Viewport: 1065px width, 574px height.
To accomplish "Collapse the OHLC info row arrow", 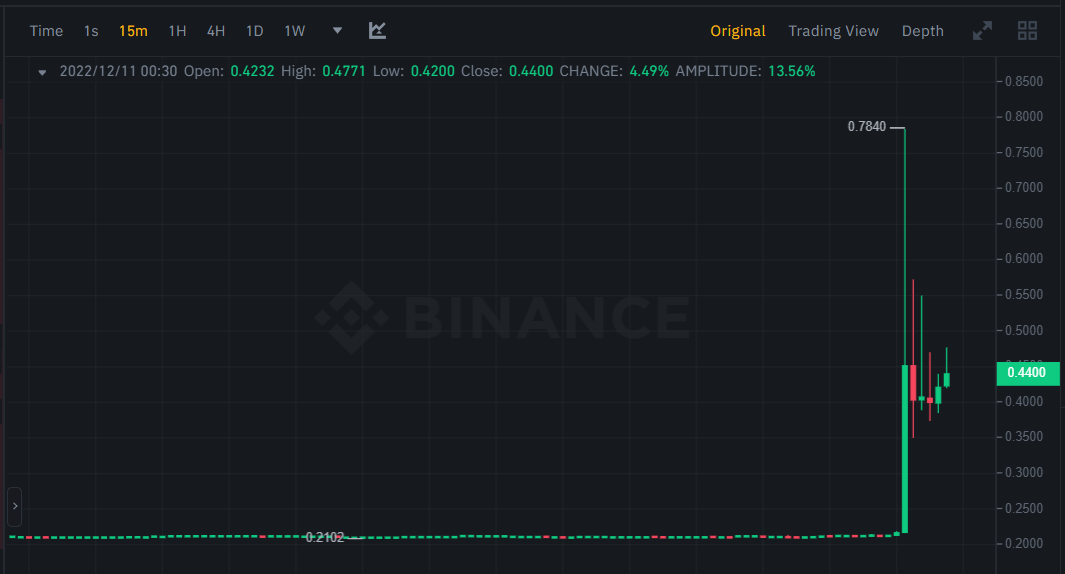I will click(x=42, y=72).
